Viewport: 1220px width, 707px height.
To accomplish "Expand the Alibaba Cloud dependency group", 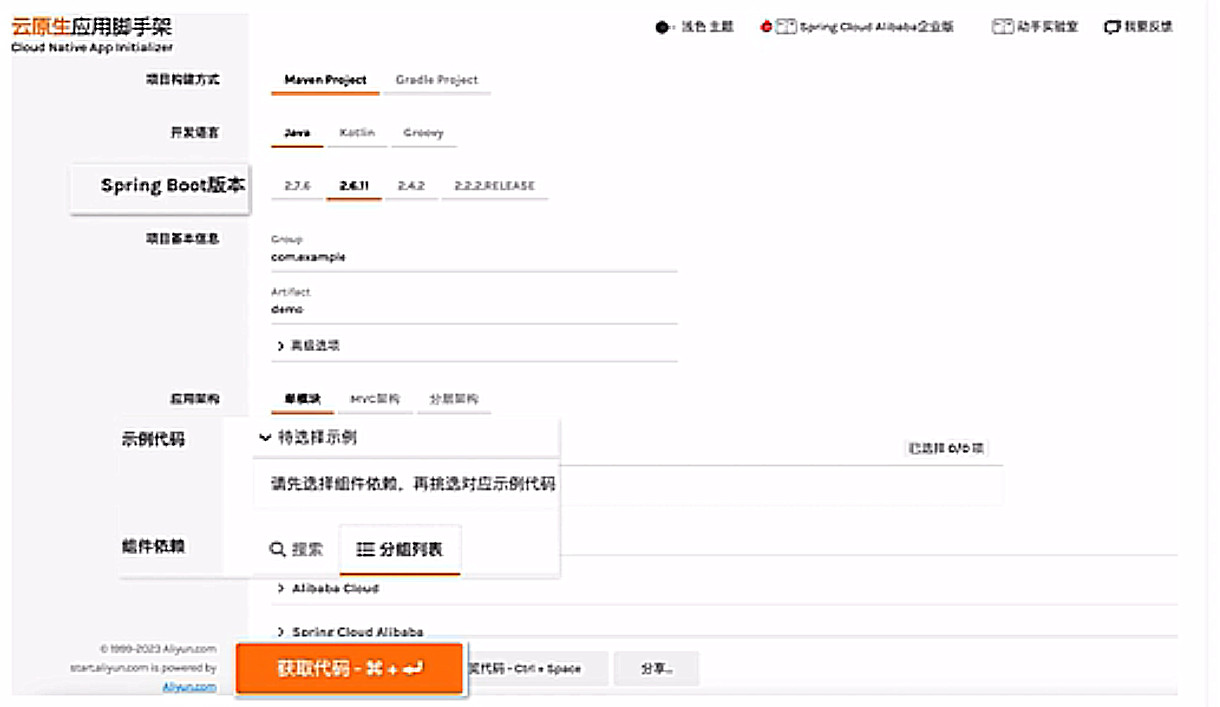I will tap(328, 588).
